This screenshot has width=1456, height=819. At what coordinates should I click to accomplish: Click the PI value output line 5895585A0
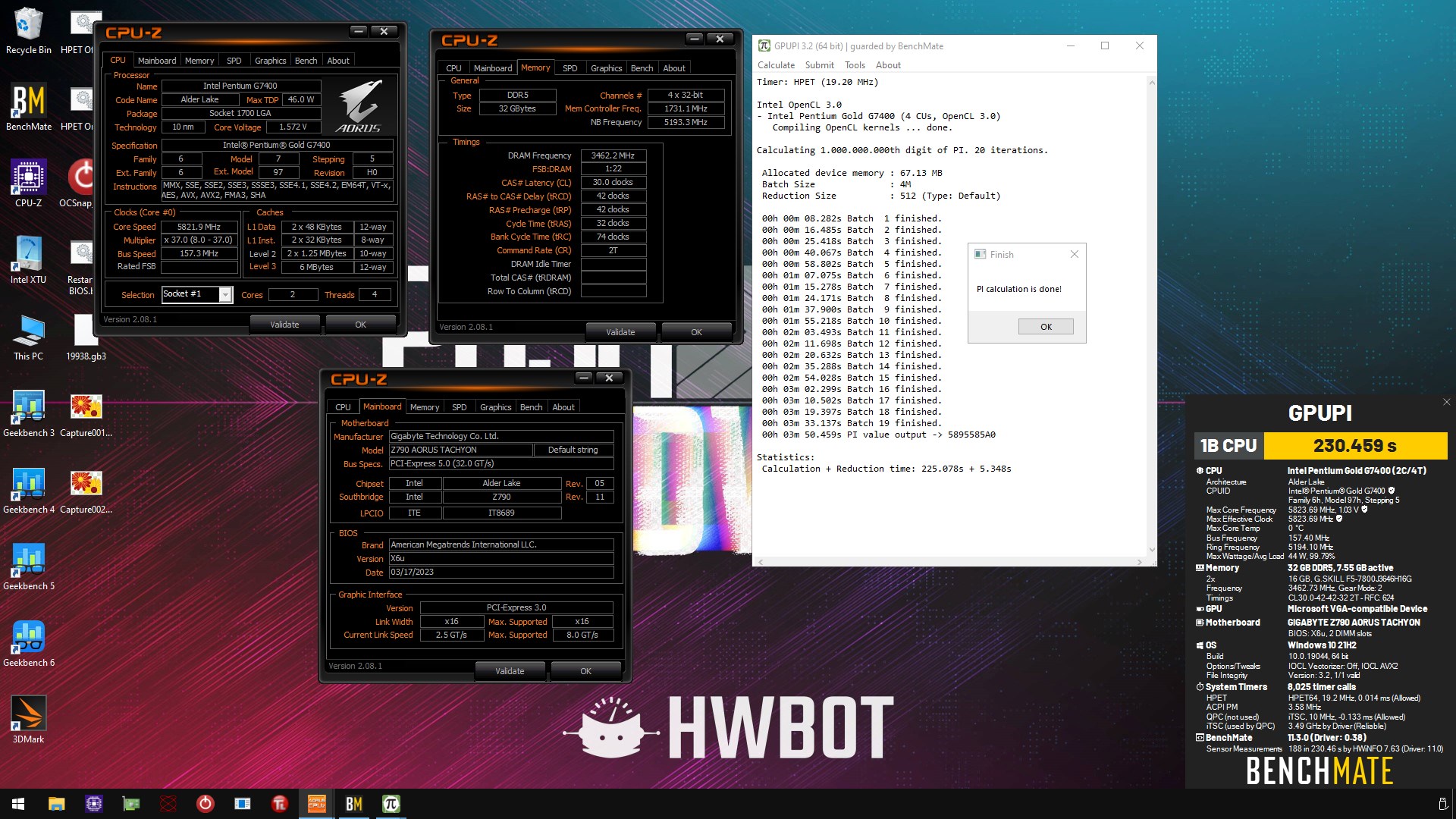[879, 435]
